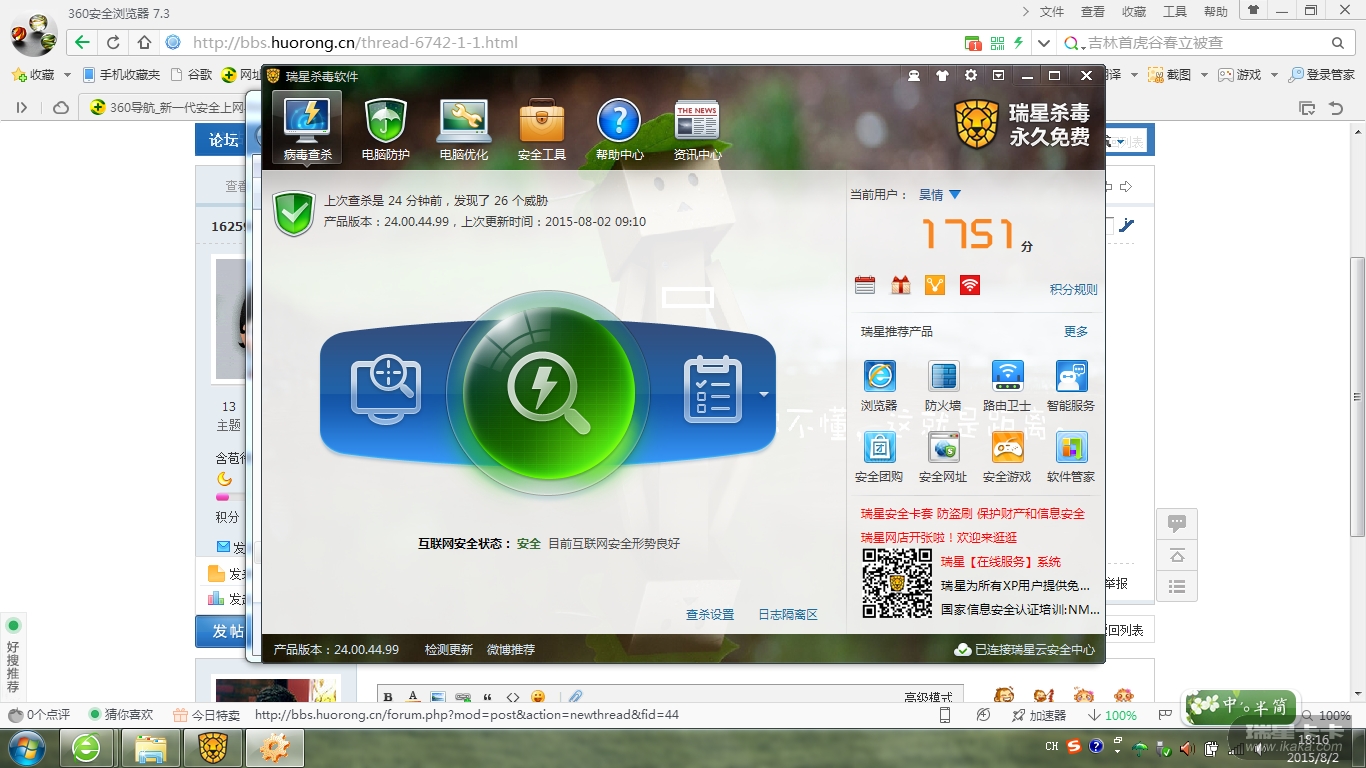Screen dimensions: 1366x768
Task: Open the 查看 menu in 360 browser
Action: tap(1093, 12)
